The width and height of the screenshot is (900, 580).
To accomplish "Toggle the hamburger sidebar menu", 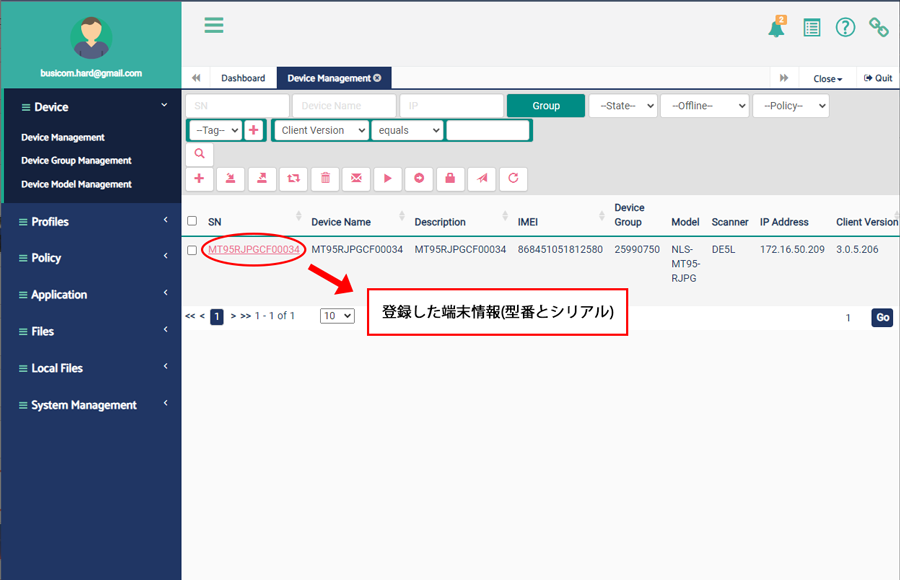I will 214,26.
